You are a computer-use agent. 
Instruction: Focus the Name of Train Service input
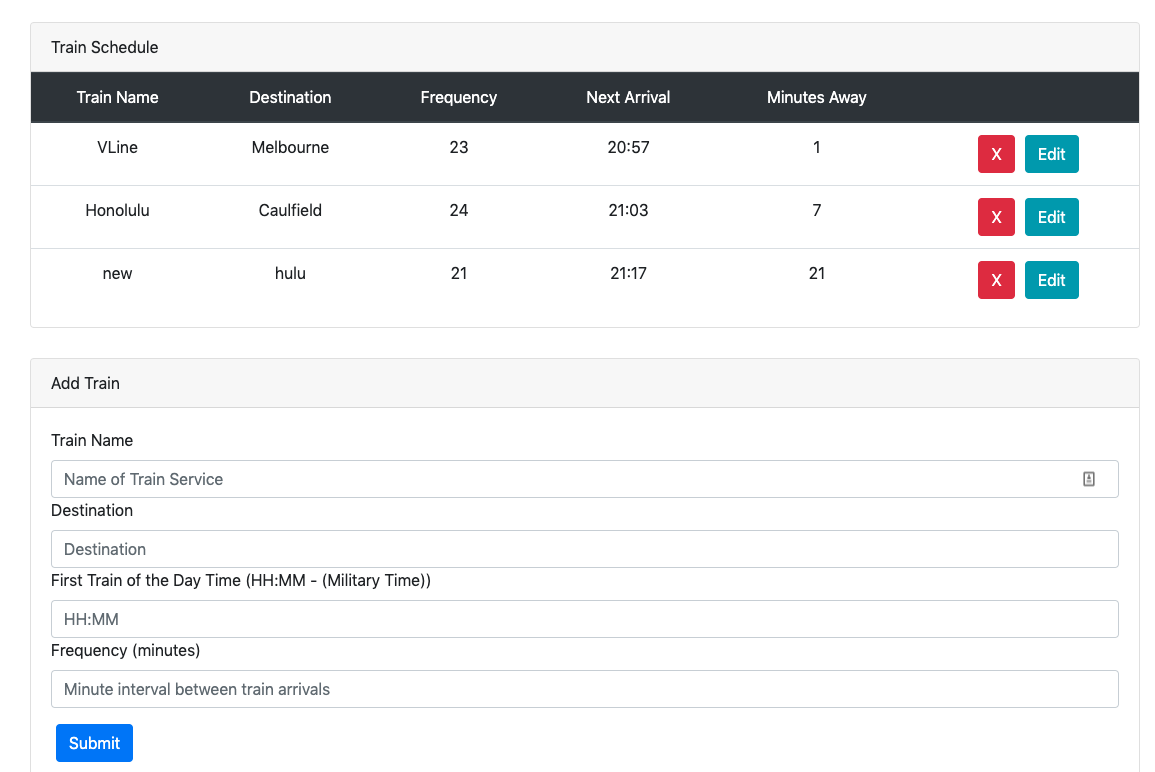pos(584,479)
